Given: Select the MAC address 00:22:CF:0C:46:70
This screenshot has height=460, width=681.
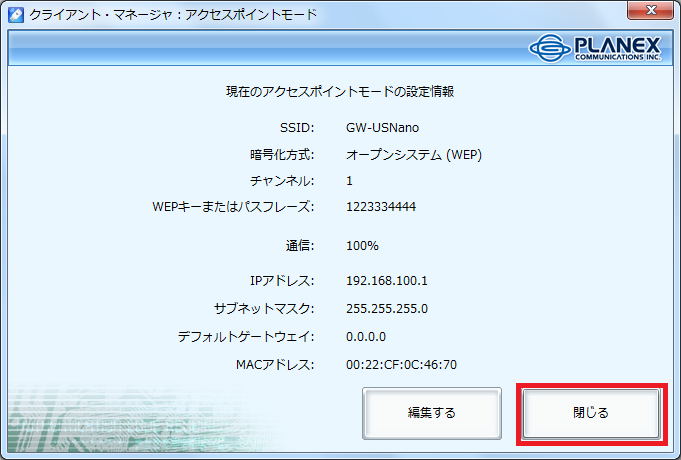Looking at the screenshot, I should [x=401, y=364].
